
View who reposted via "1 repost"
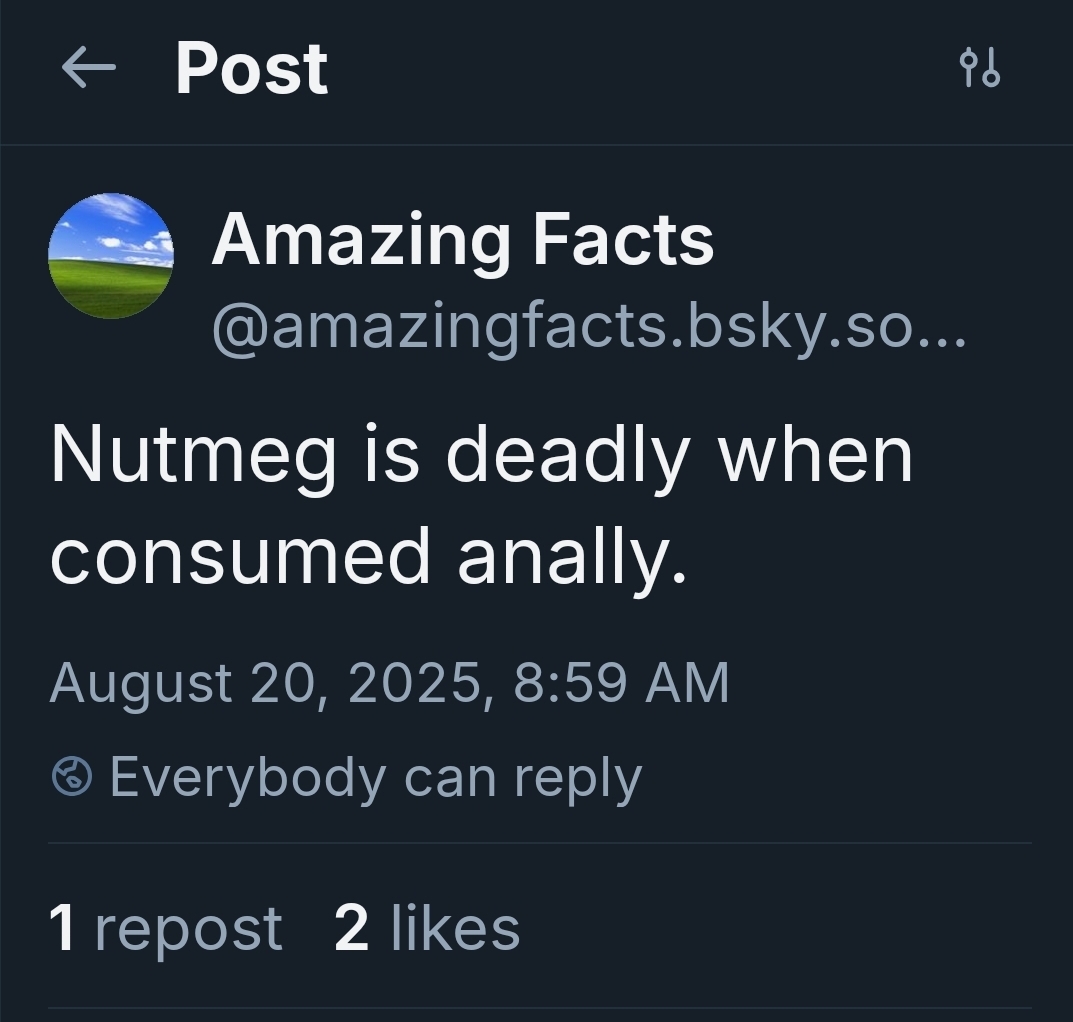(x=165, y=927)
